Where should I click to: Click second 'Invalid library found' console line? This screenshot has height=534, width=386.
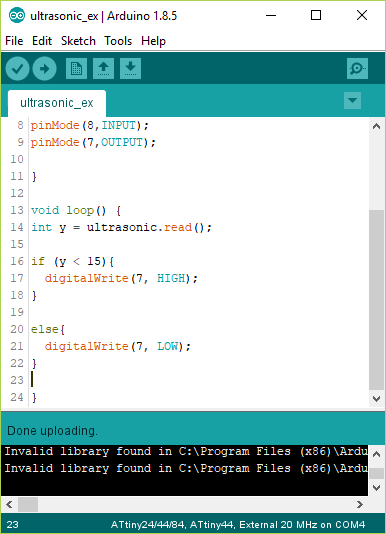tap(186, 468)
